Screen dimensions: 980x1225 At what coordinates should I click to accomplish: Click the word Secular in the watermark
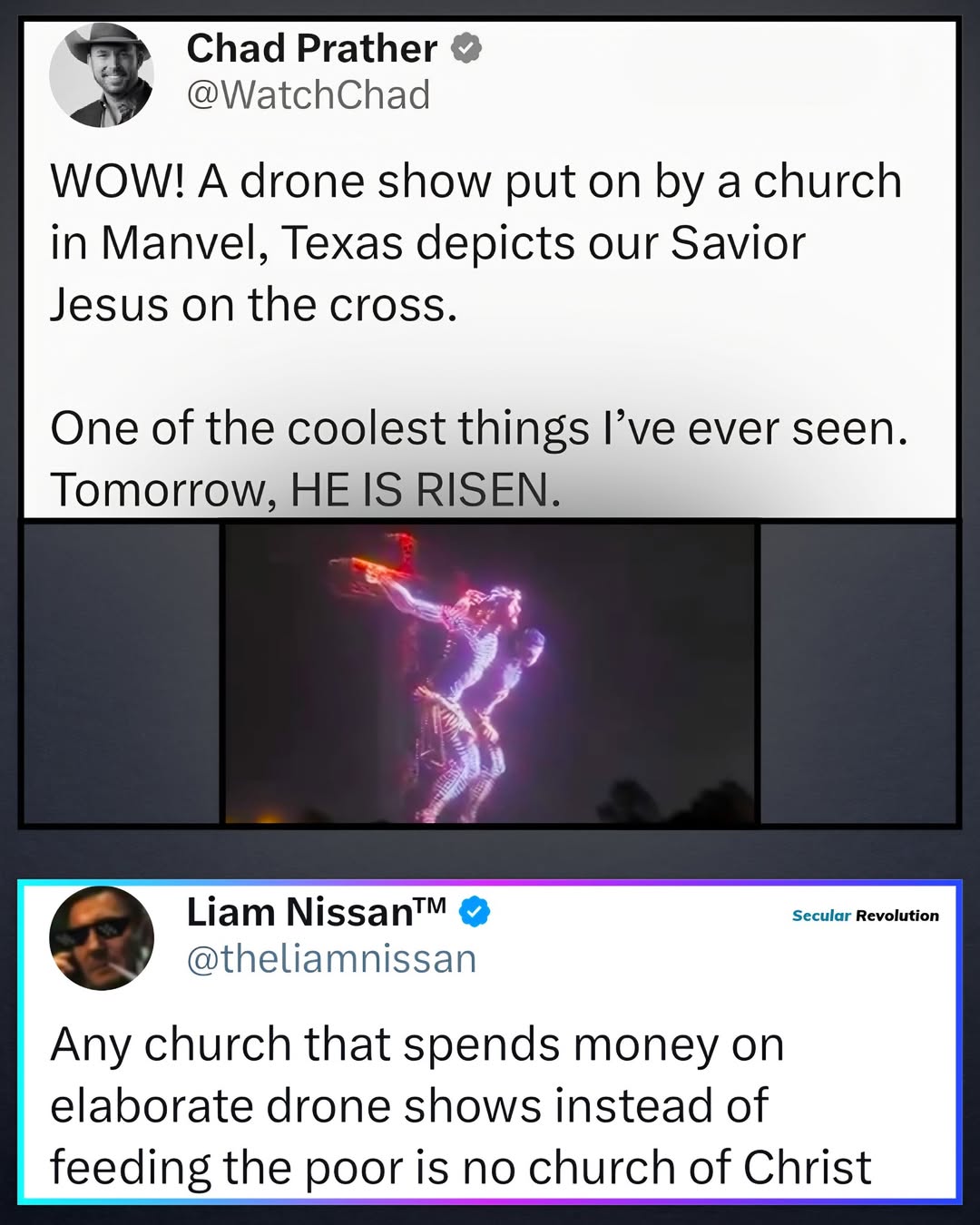(x=820, y=916)
